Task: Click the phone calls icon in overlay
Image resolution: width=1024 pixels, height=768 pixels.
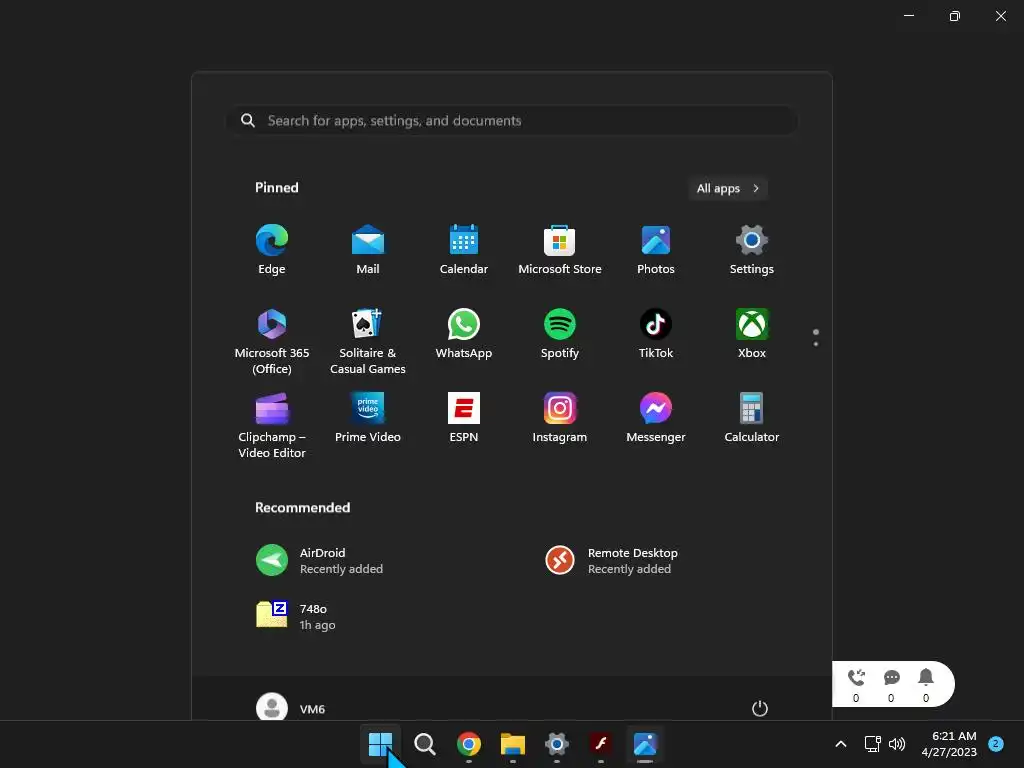Action: click(856, 678)
